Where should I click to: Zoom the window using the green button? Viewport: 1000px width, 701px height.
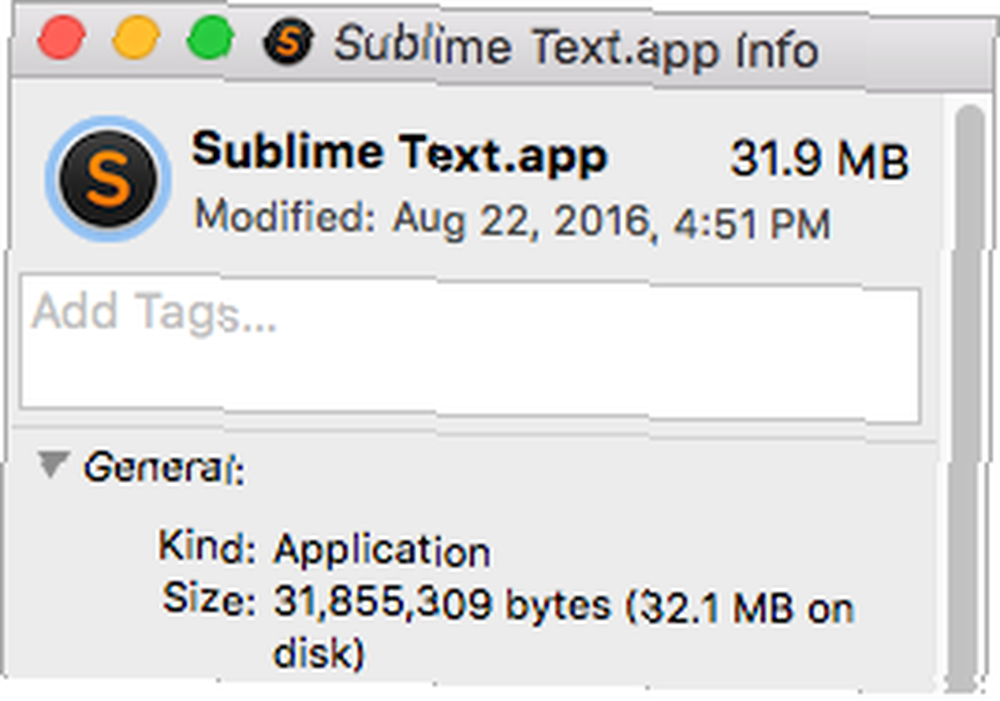point(210,37)
